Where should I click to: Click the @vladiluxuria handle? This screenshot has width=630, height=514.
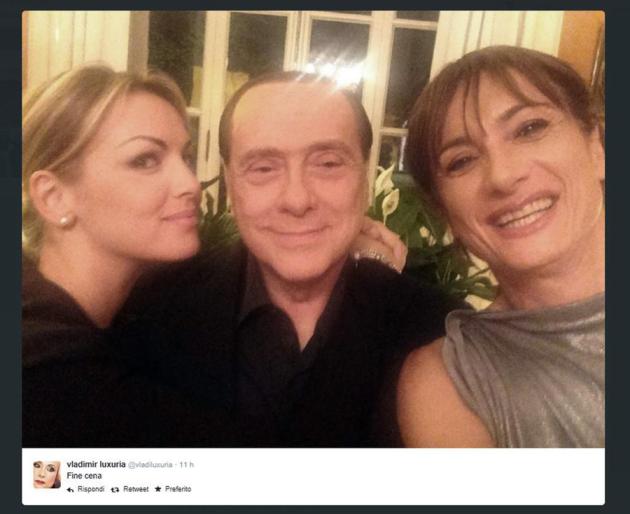150,465
